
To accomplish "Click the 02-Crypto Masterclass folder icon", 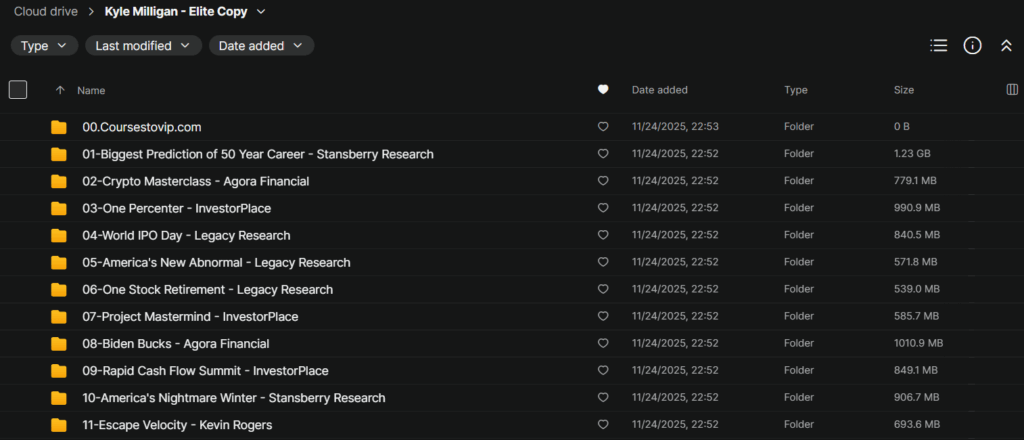I will tap(59, 181).
